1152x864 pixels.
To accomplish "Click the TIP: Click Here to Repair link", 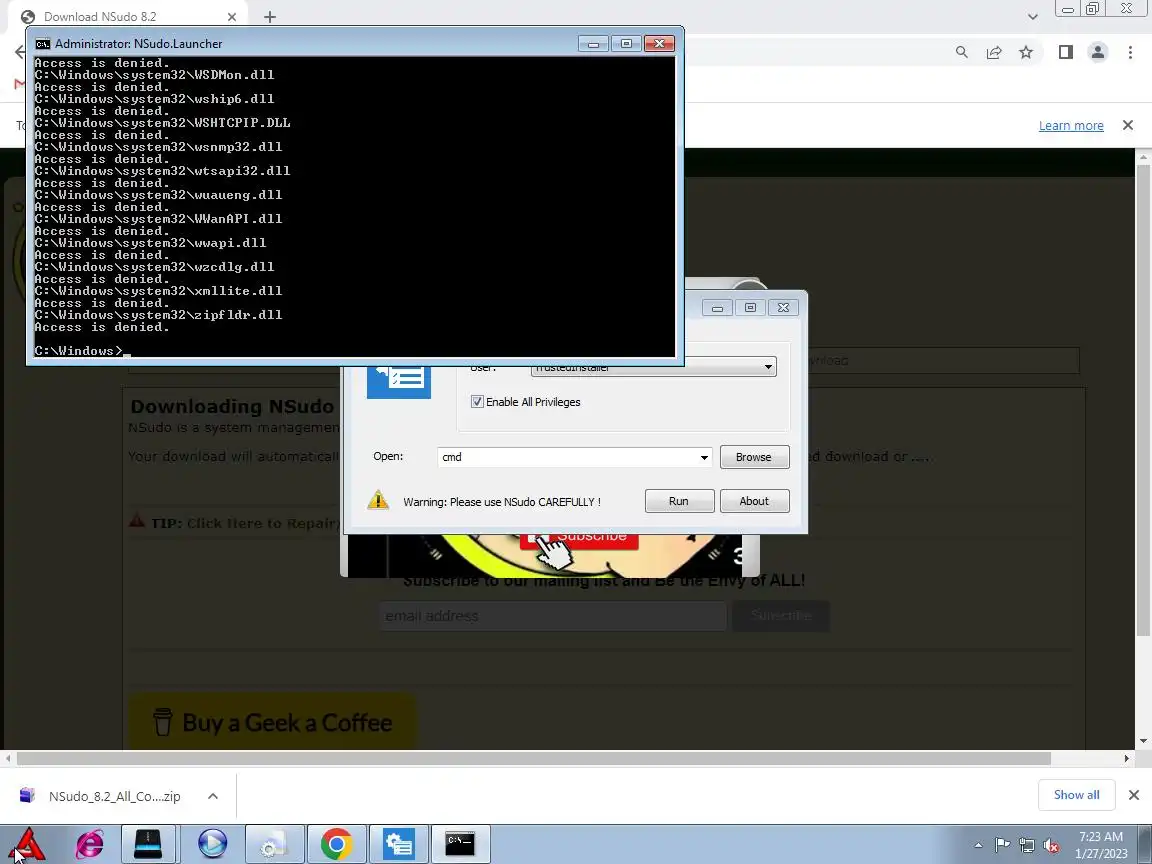I will (235, 522).
